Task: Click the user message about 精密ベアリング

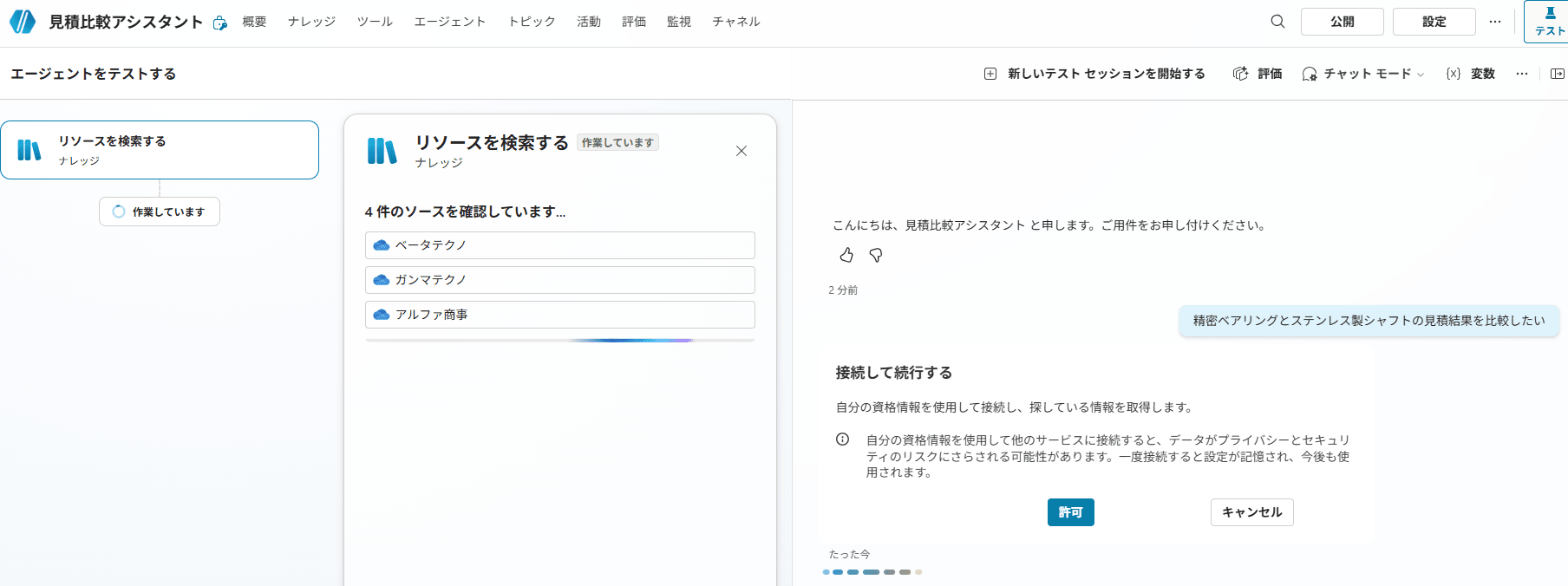Action: point(1369,321)
